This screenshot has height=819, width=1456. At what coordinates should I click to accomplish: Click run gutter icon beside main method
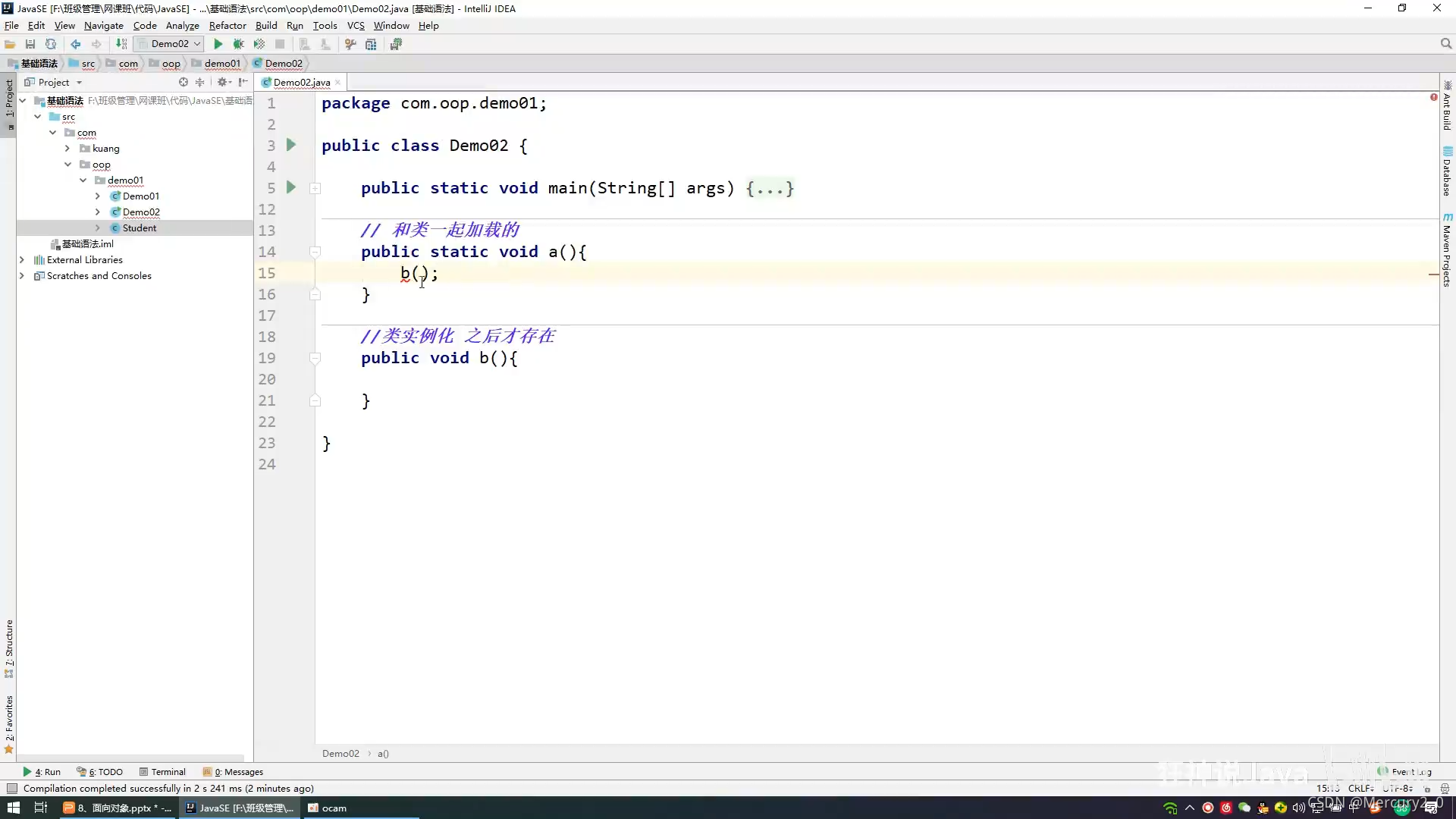pyautogui.click(x=291, y=187)
